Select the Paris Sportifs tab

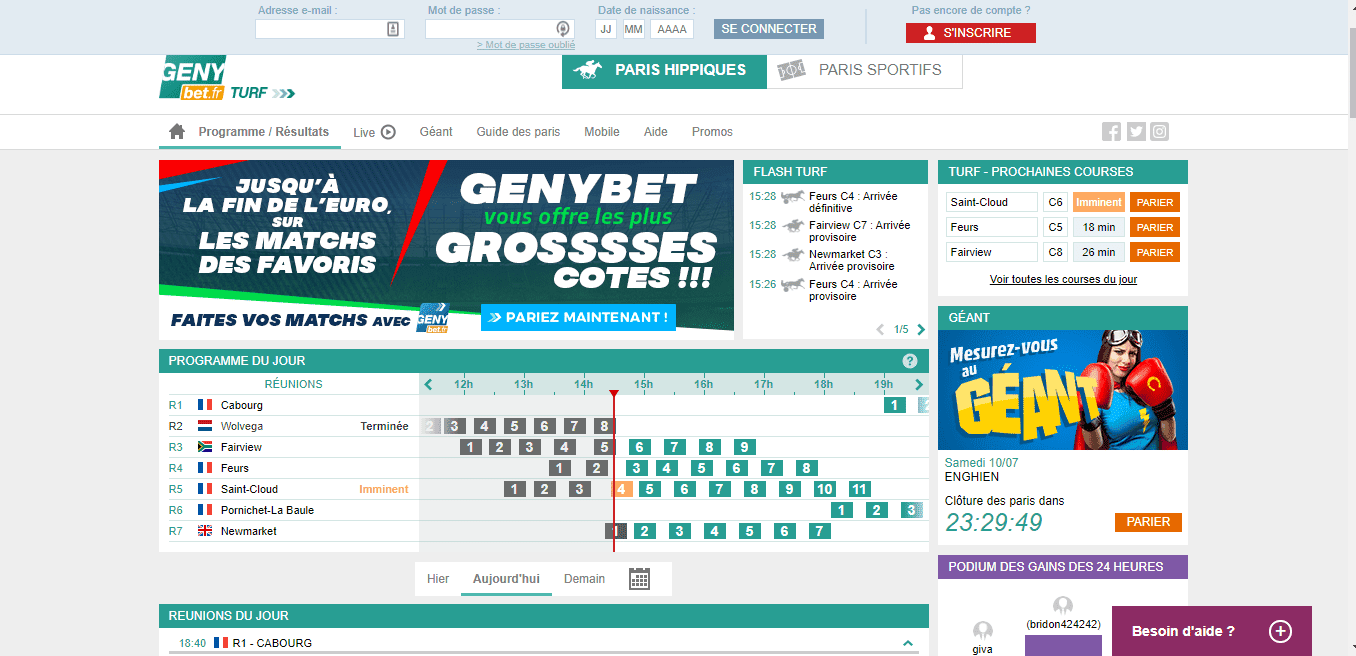865,70
